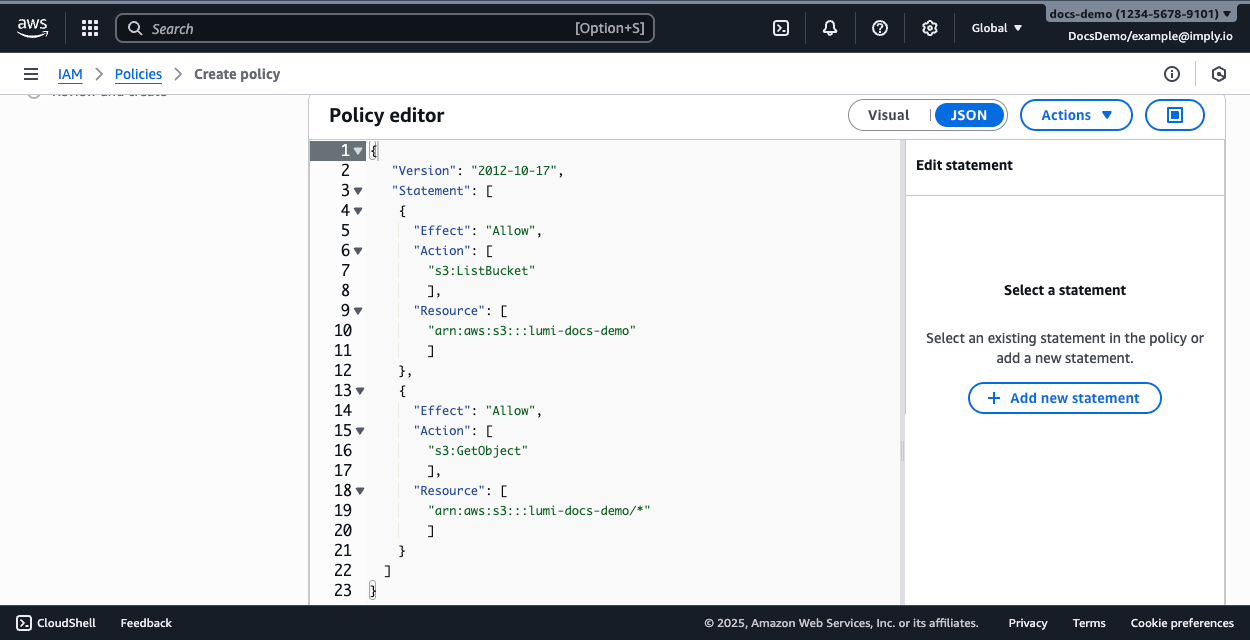Click the "2012-10-17" version value
1250x640 pixels.
(x=514, y=171)
